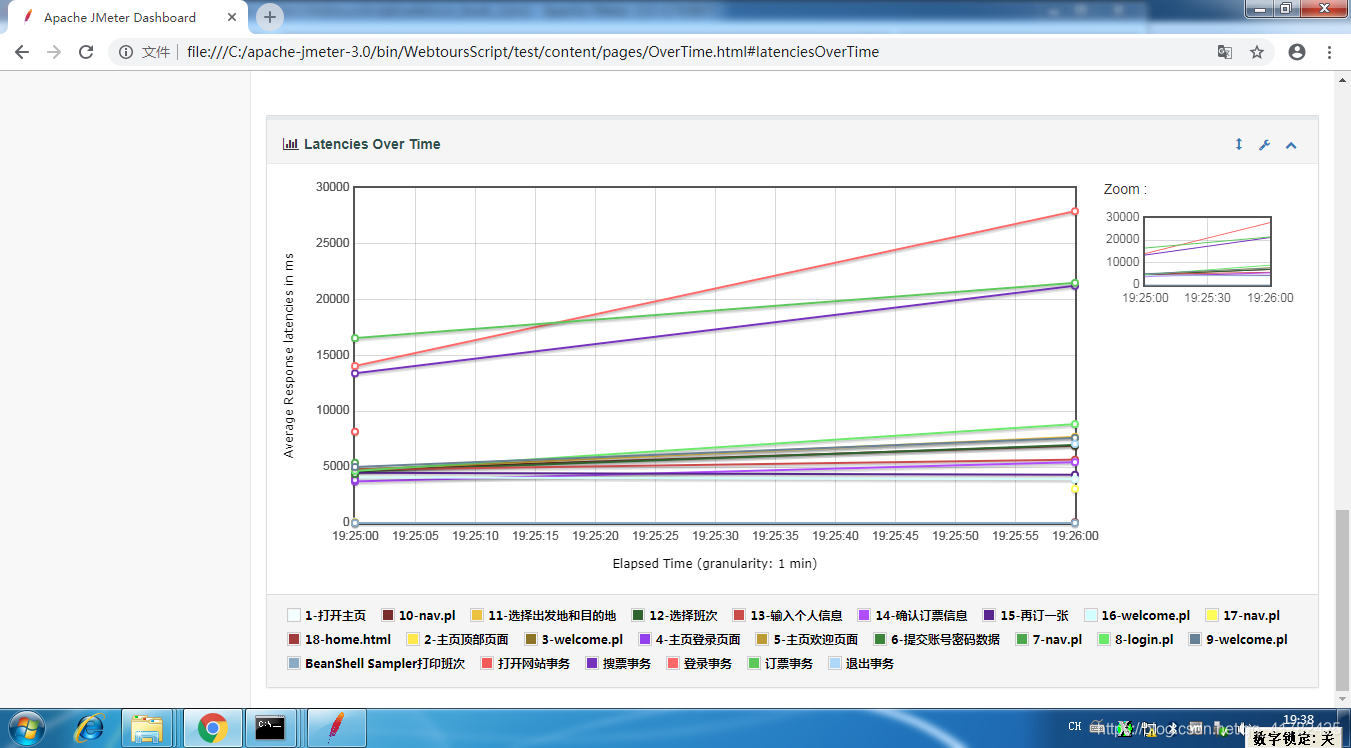Toggle the 搜票事务 legend entry
Screen dimensions: 1351x748
(x=618, y=663)
